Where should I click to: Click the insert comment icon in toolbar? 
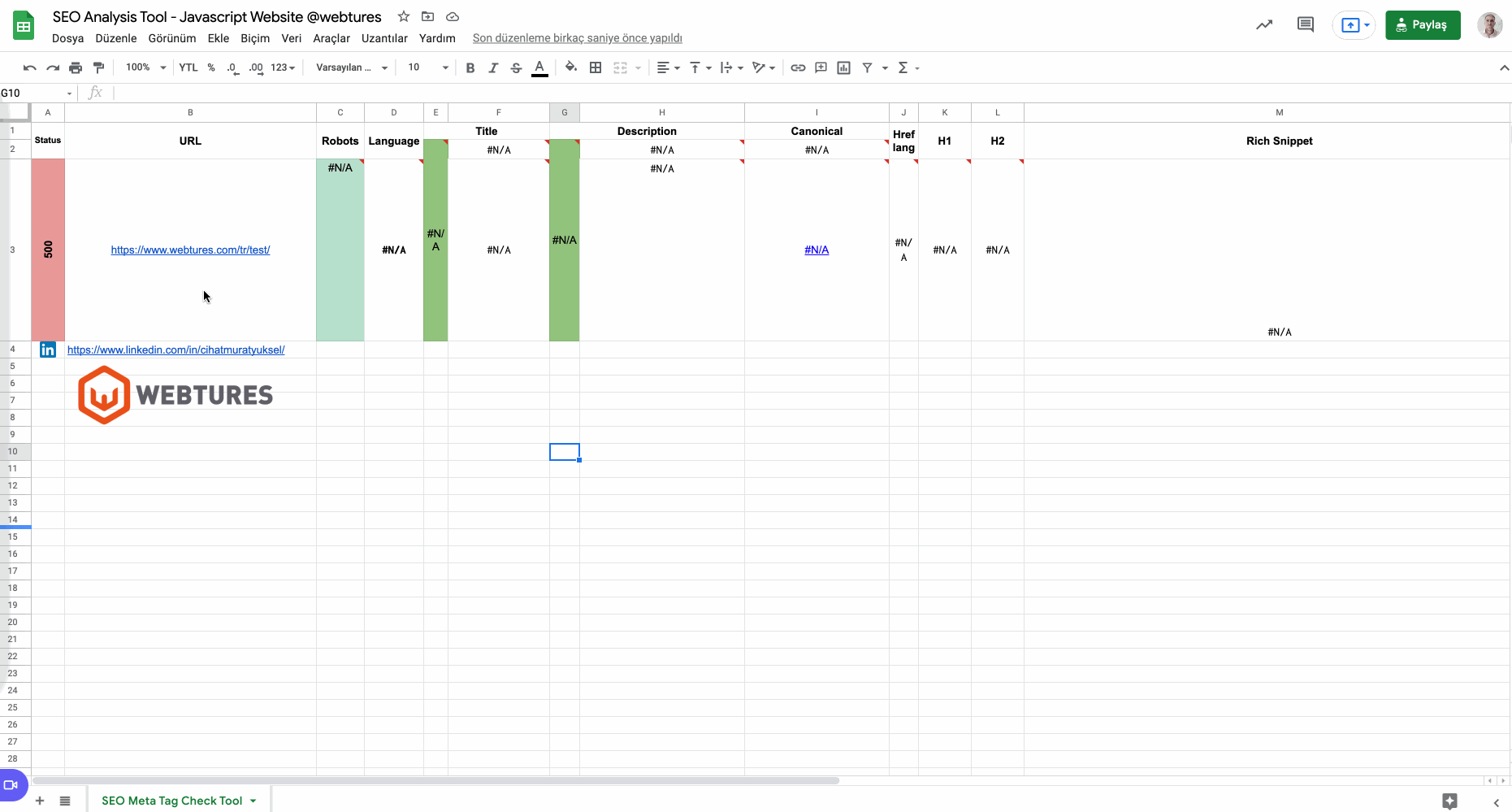[x=821, y=67]
